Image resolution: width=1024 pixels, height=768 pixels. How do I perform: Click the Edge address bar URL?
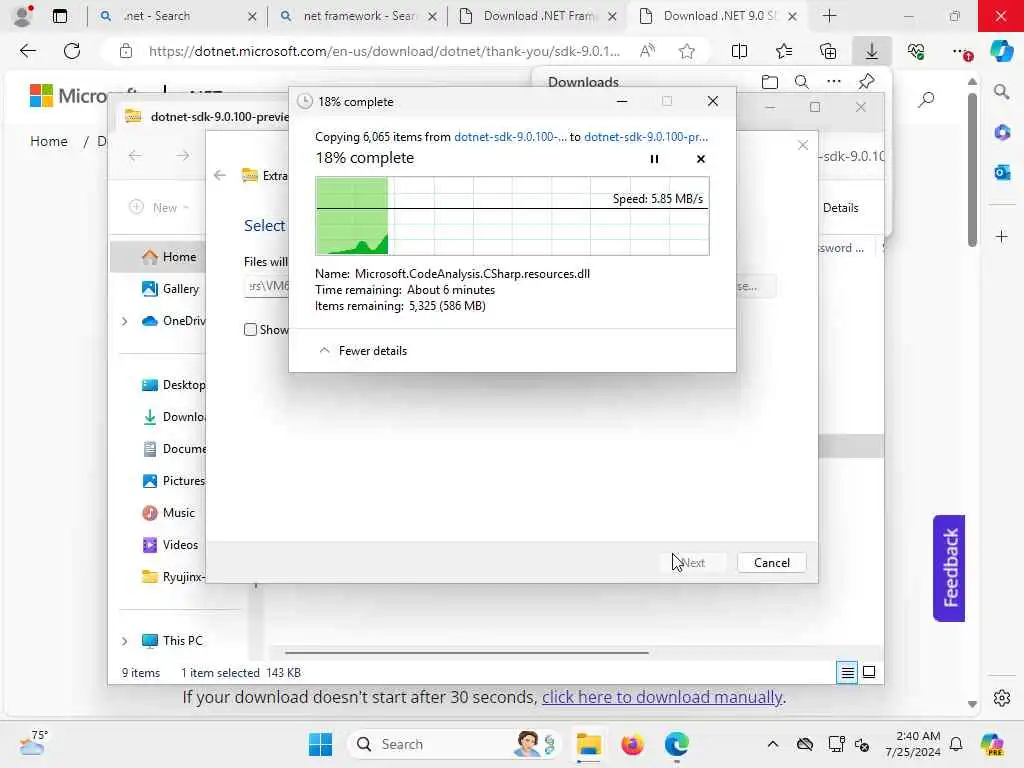click(x=384, y=51)
